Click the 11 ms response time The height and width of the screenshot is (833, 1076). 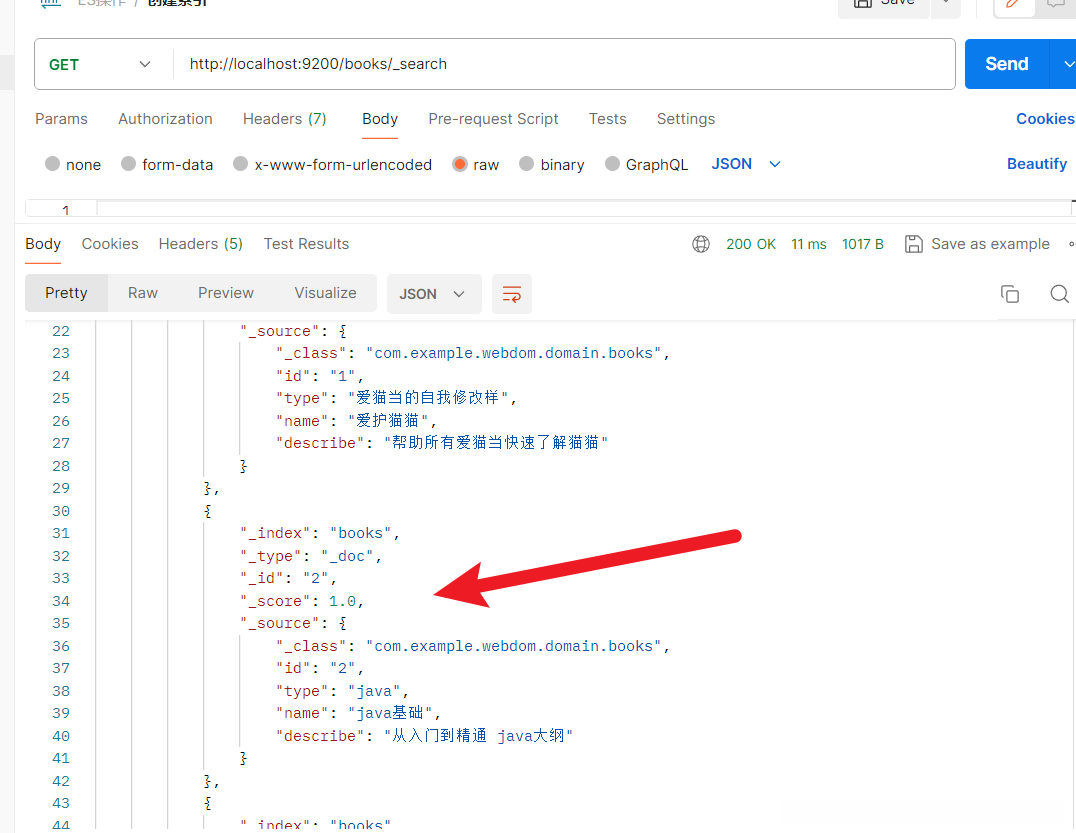[x=808, y=244]
